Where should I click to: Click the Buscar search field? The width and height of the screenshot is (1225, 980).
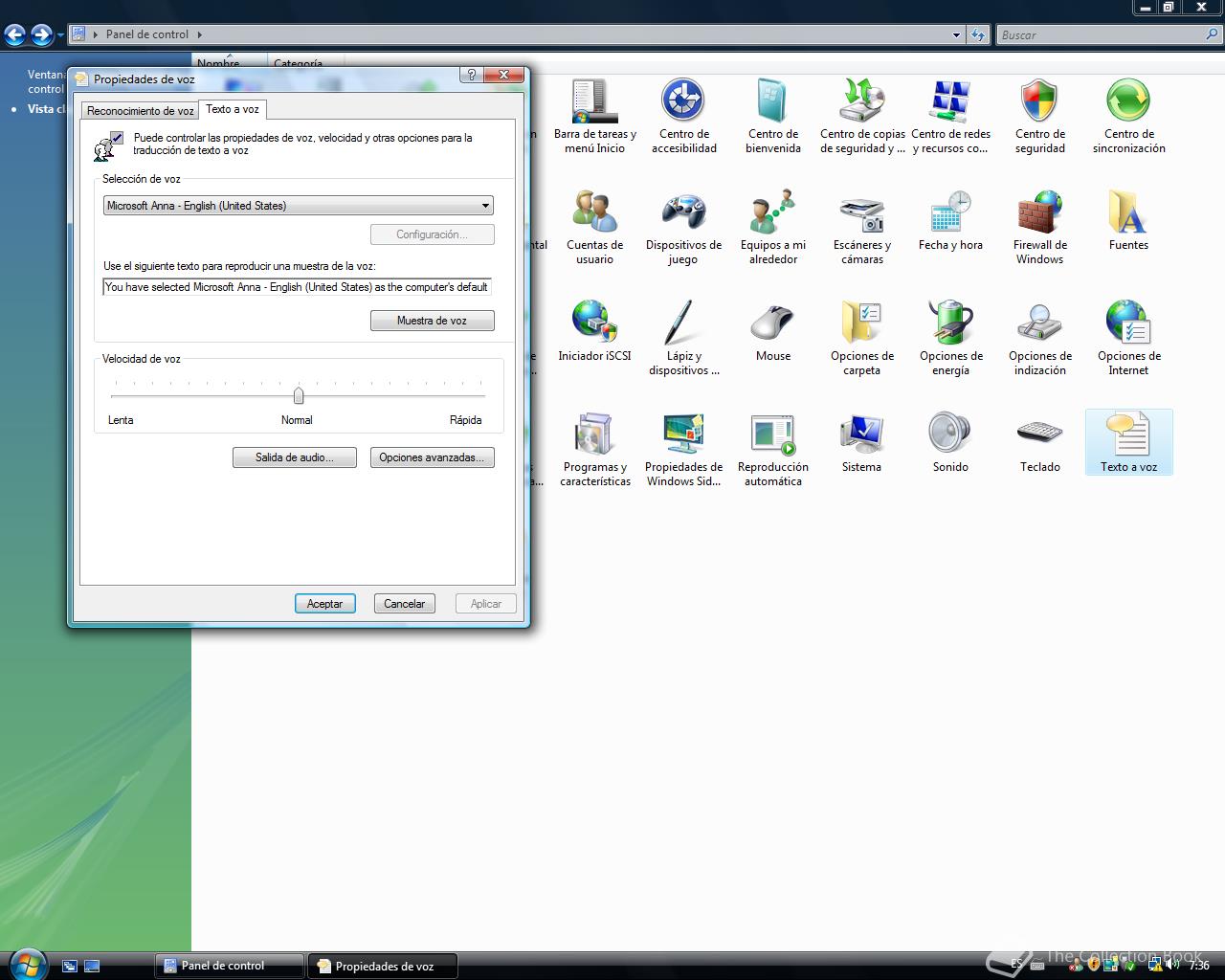pos(1100,34)
